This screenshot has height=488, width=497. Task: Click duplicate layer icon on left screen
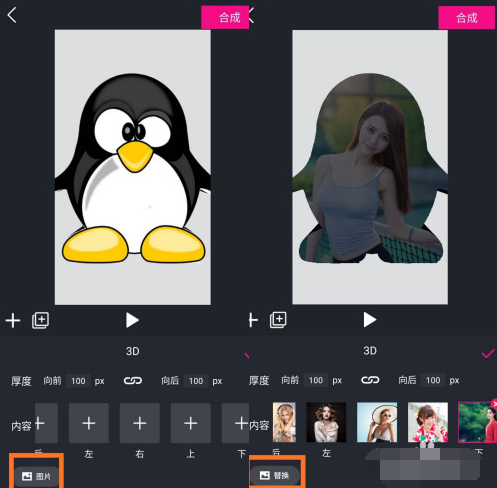(40, 320)
